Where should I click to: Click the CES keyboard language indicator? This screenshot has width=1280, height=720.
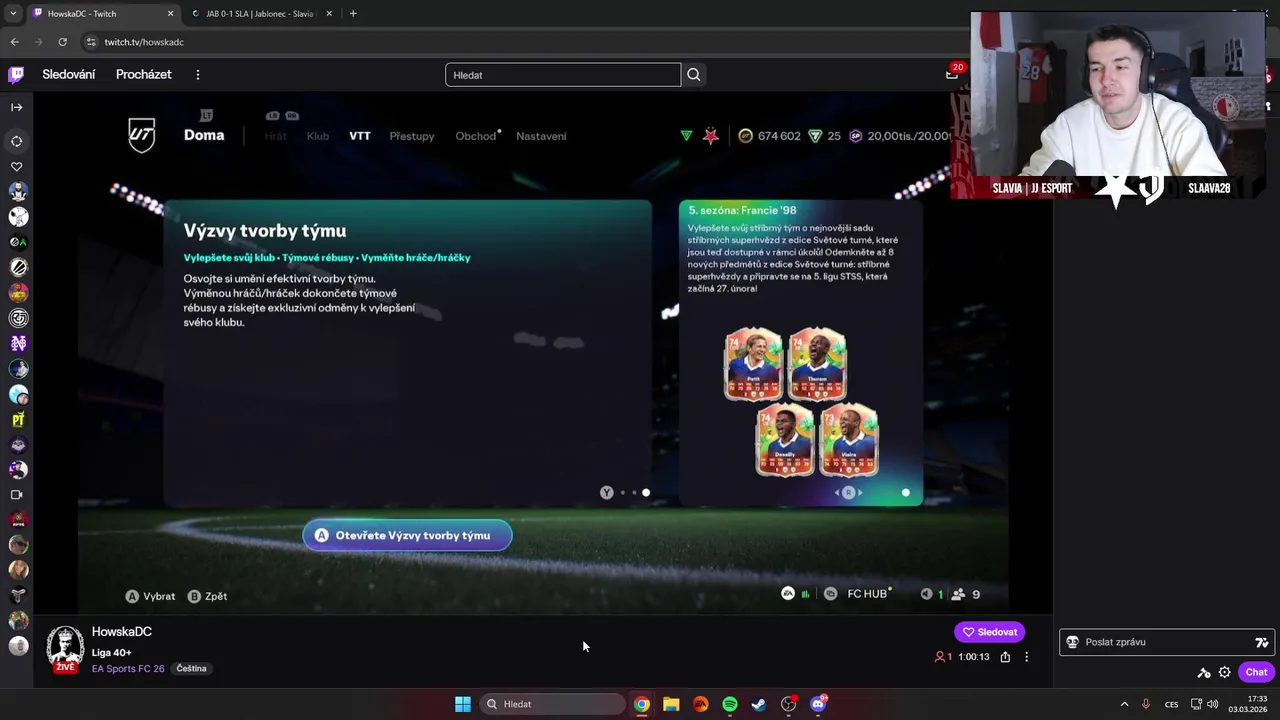click(1171, 704)
